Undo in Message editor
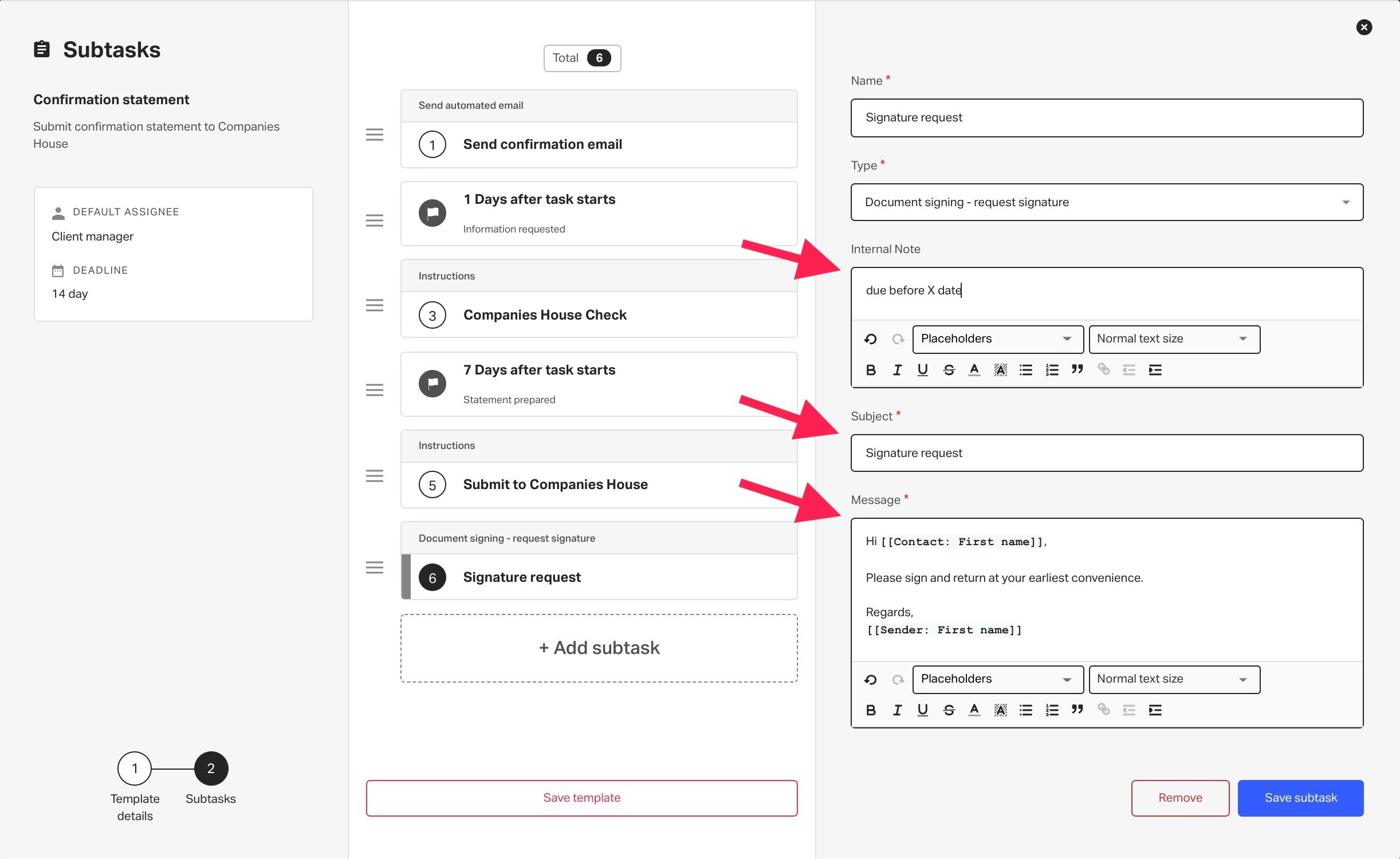 871,680
